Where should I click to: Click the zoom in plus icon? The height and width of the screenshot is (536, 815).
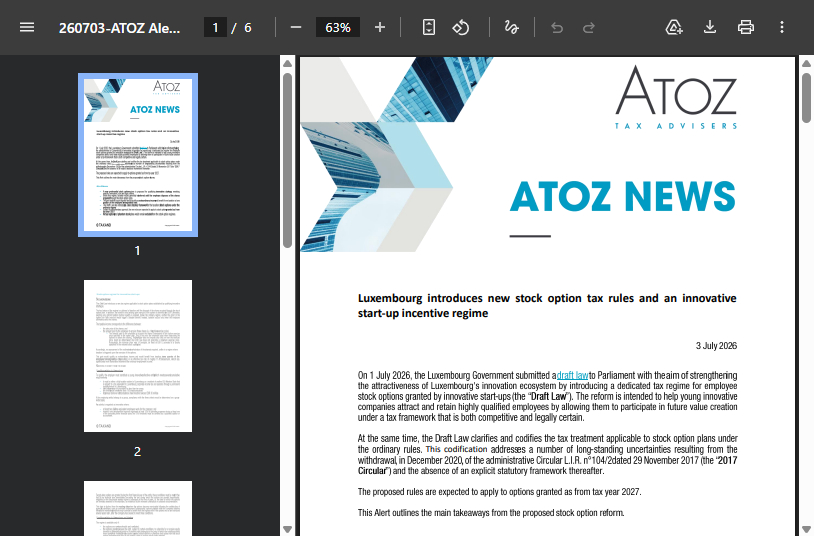pyautogui.click(x=380, y=27)
